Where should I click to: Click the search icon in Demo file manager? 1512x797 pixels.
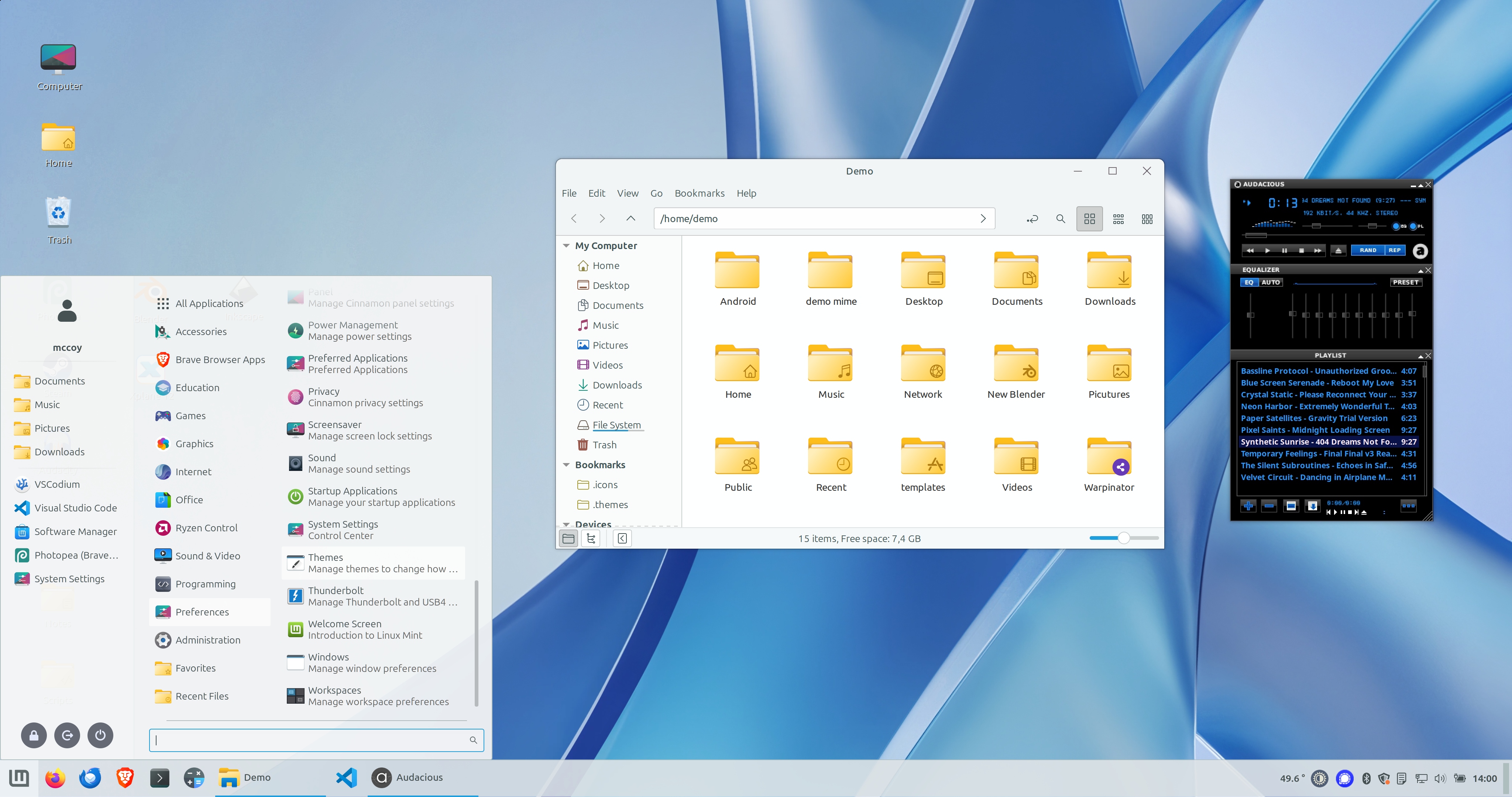[x=1061, y=219]
